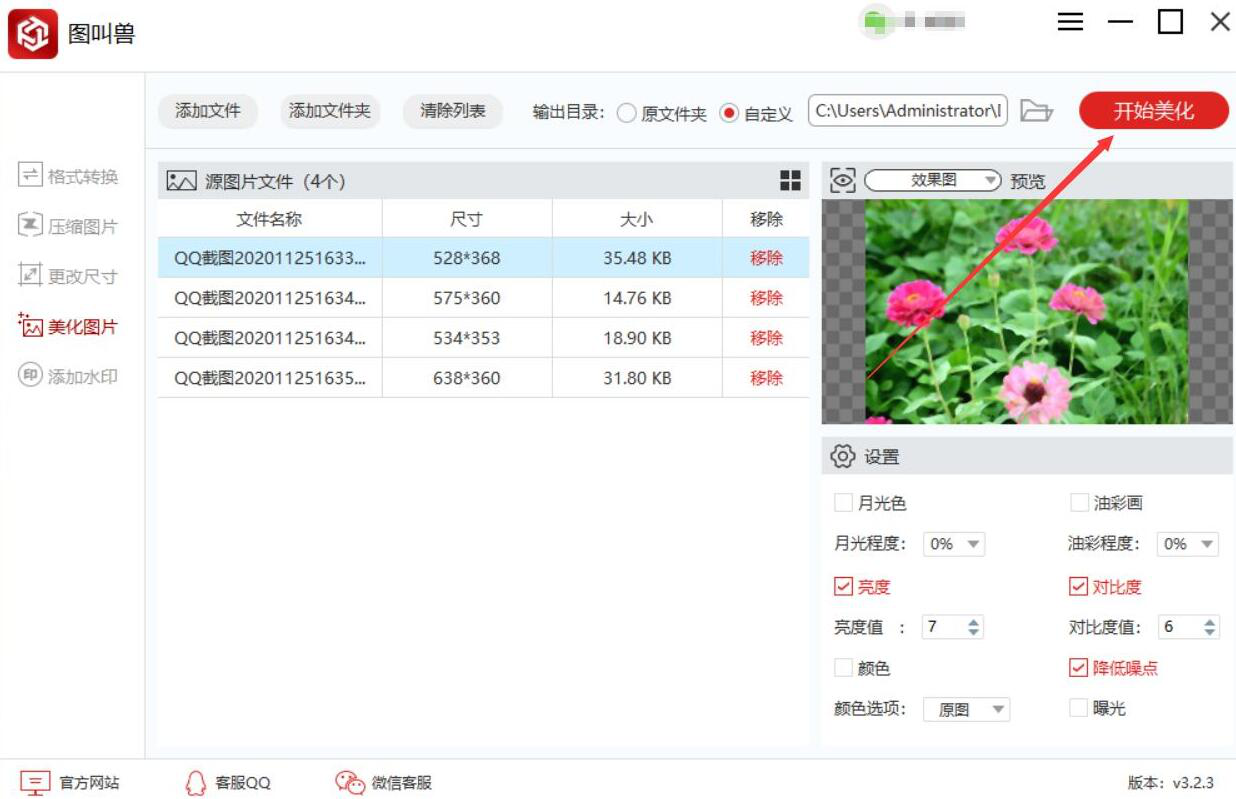The width and height of the screenshot is (1236, 799).
Task: Click the source image files picture icon
Action: 181,181
